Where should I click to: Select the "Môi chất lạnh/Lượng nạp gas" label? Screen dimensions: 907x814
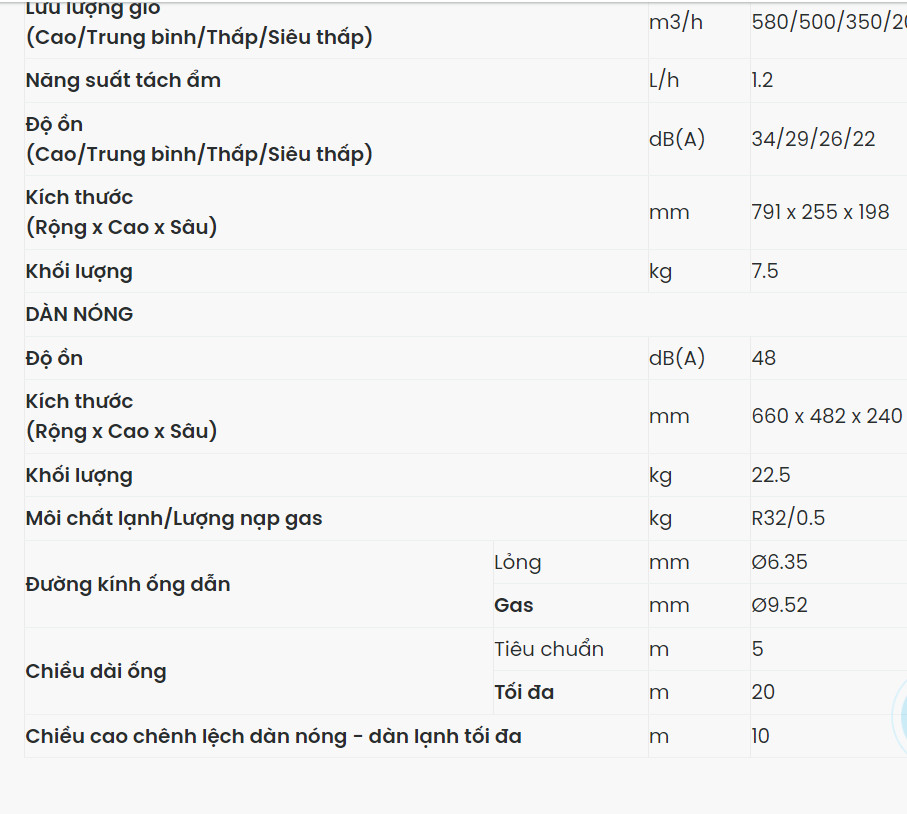[174, 518]
